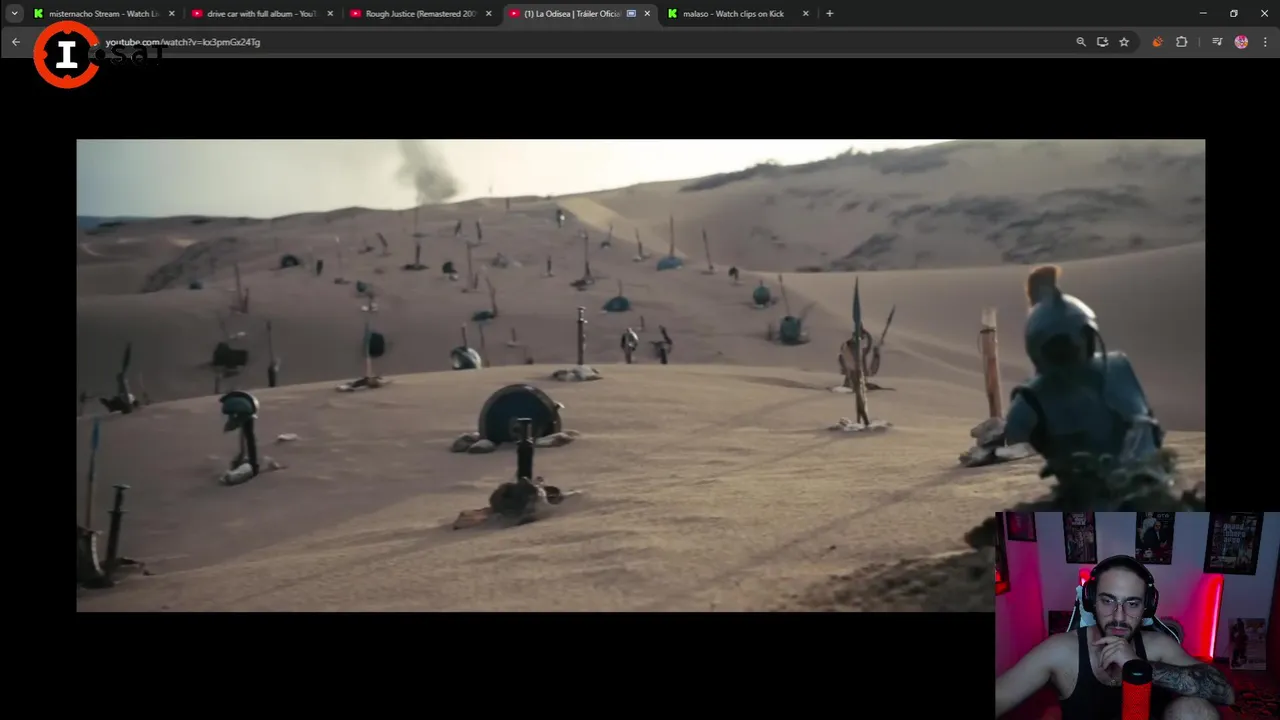Image resolution: width=1280 pixels, height=720 pixels.
Task: Open the Chrome profile avatar
Action: click(x=1241, y=42)
